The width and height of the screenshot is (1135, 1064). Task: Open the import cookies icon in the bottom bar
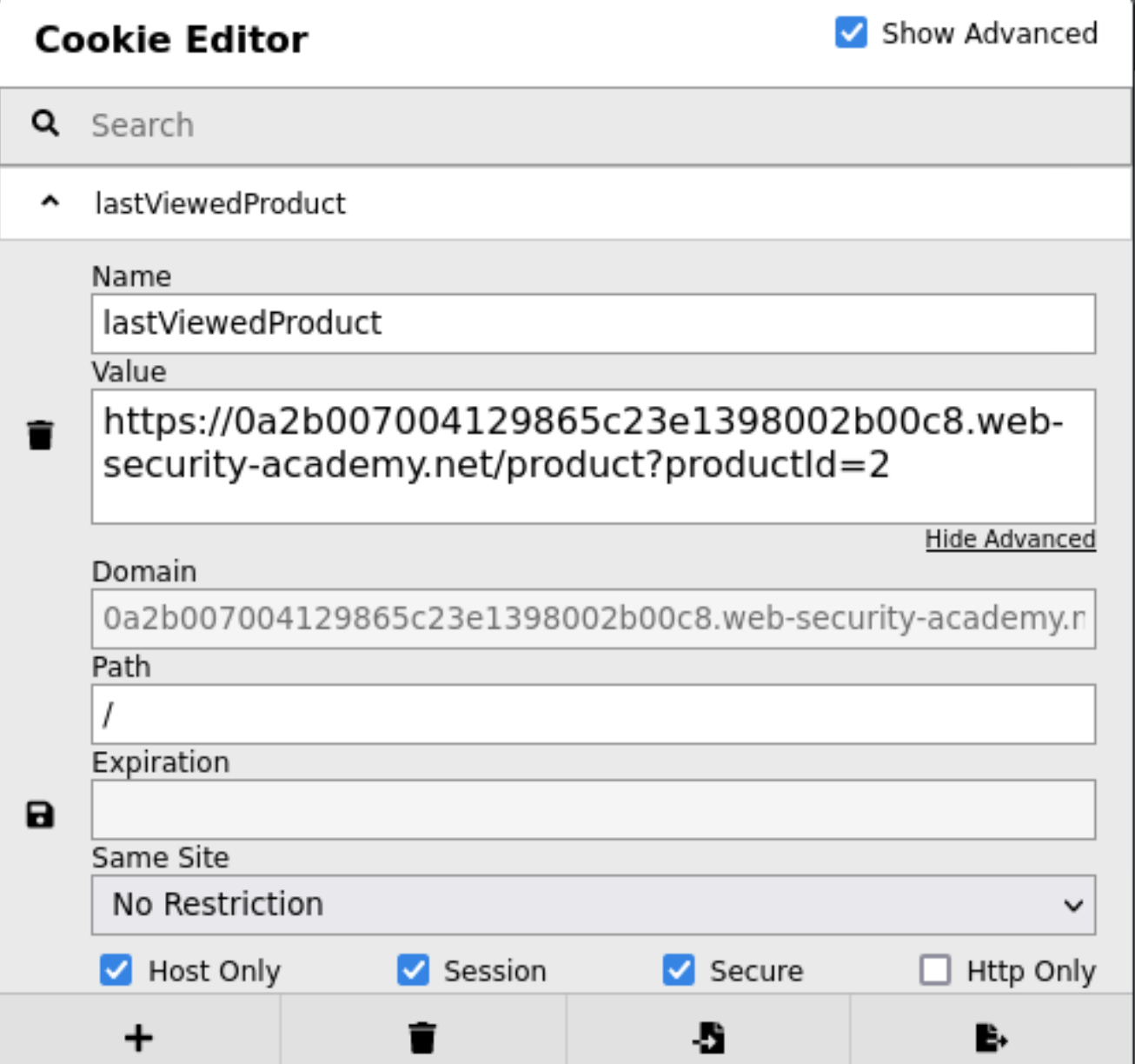click(708, 1038)
